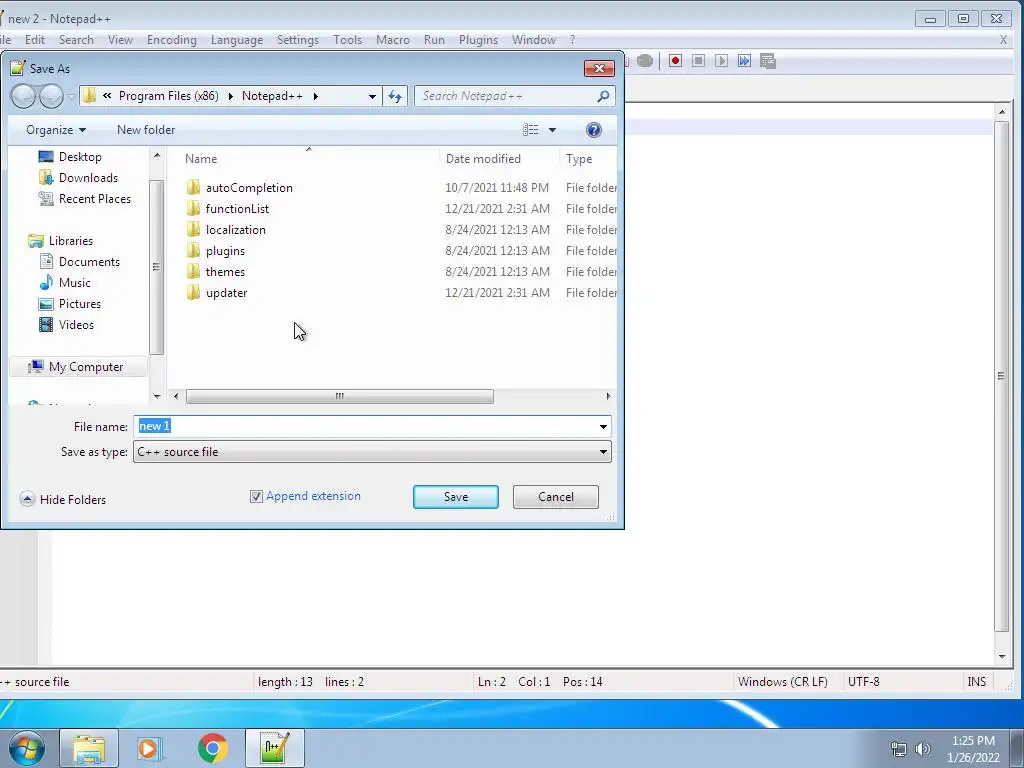Screen dimensions: 1024x768
Task: Launch Chrome from the taskbar
Action: pos(212,748)
